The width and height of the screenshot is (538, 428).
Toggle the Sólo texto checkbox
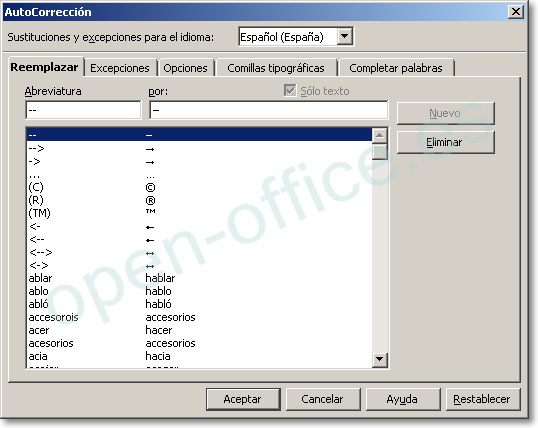tap(290, 91)
